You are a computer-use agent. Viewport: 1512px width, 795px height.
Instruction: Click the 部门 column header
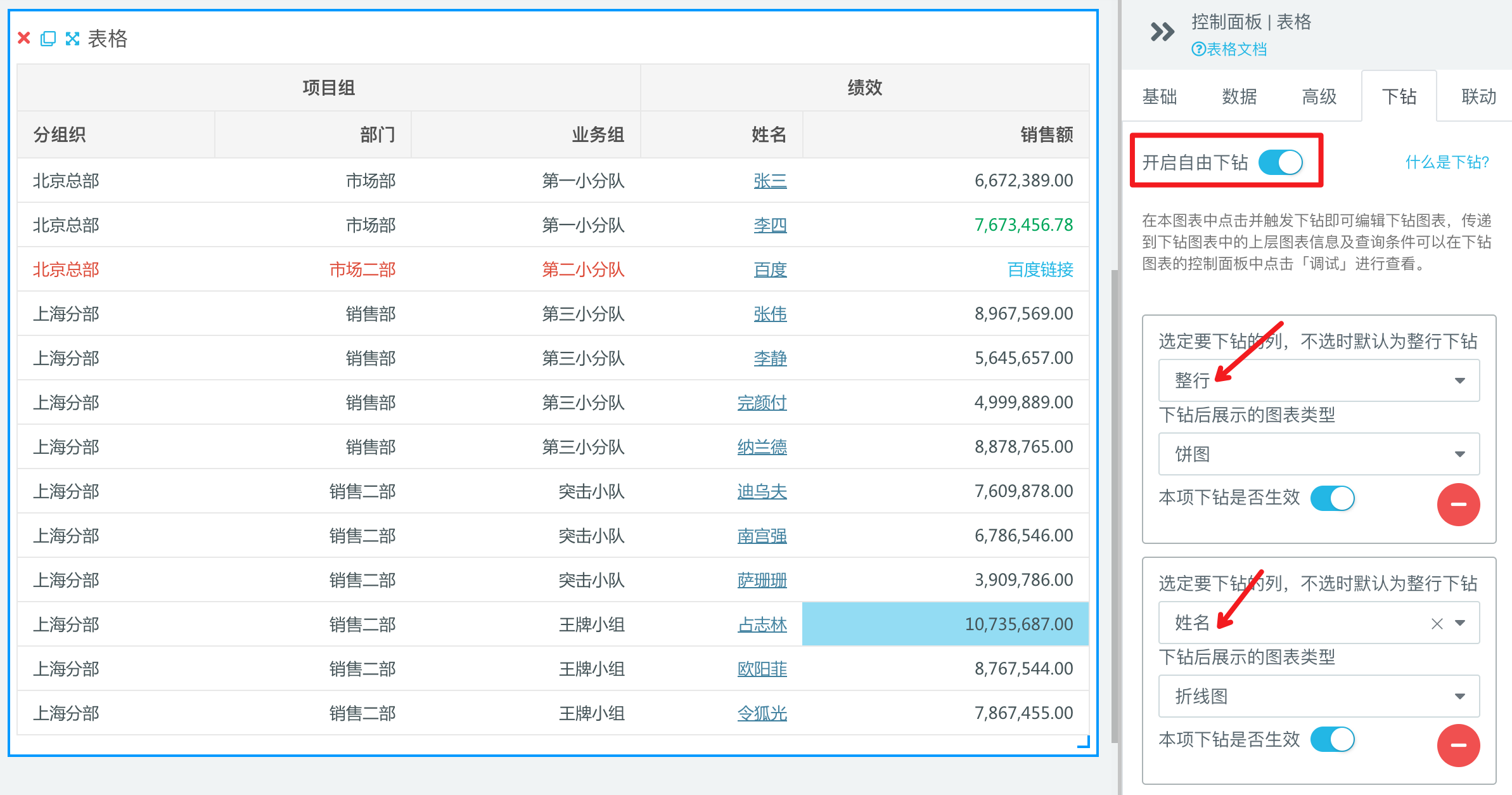coord(313,134)
